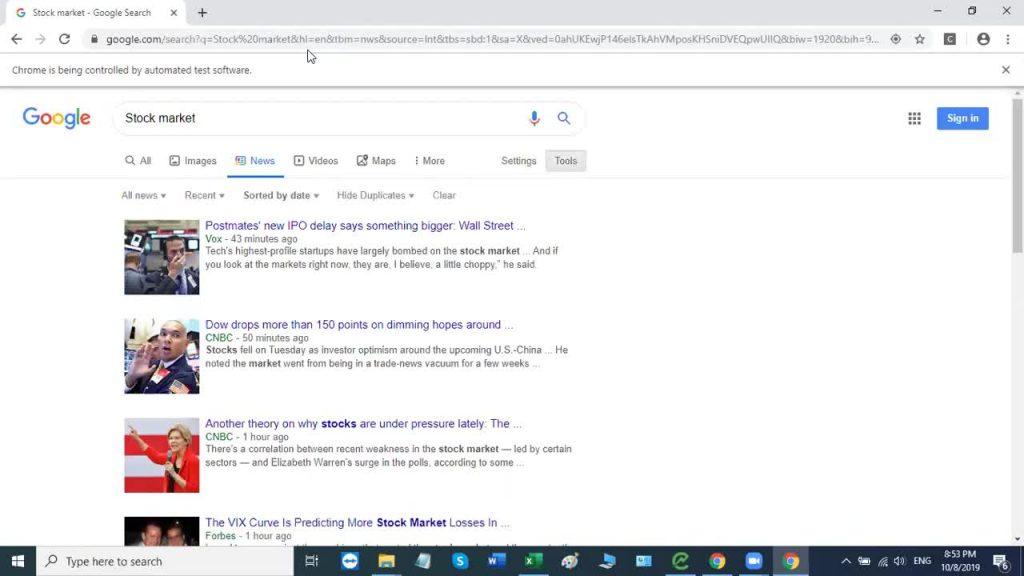Go back to the previous page
The image size is (1024, 576).
pos(16,39)
